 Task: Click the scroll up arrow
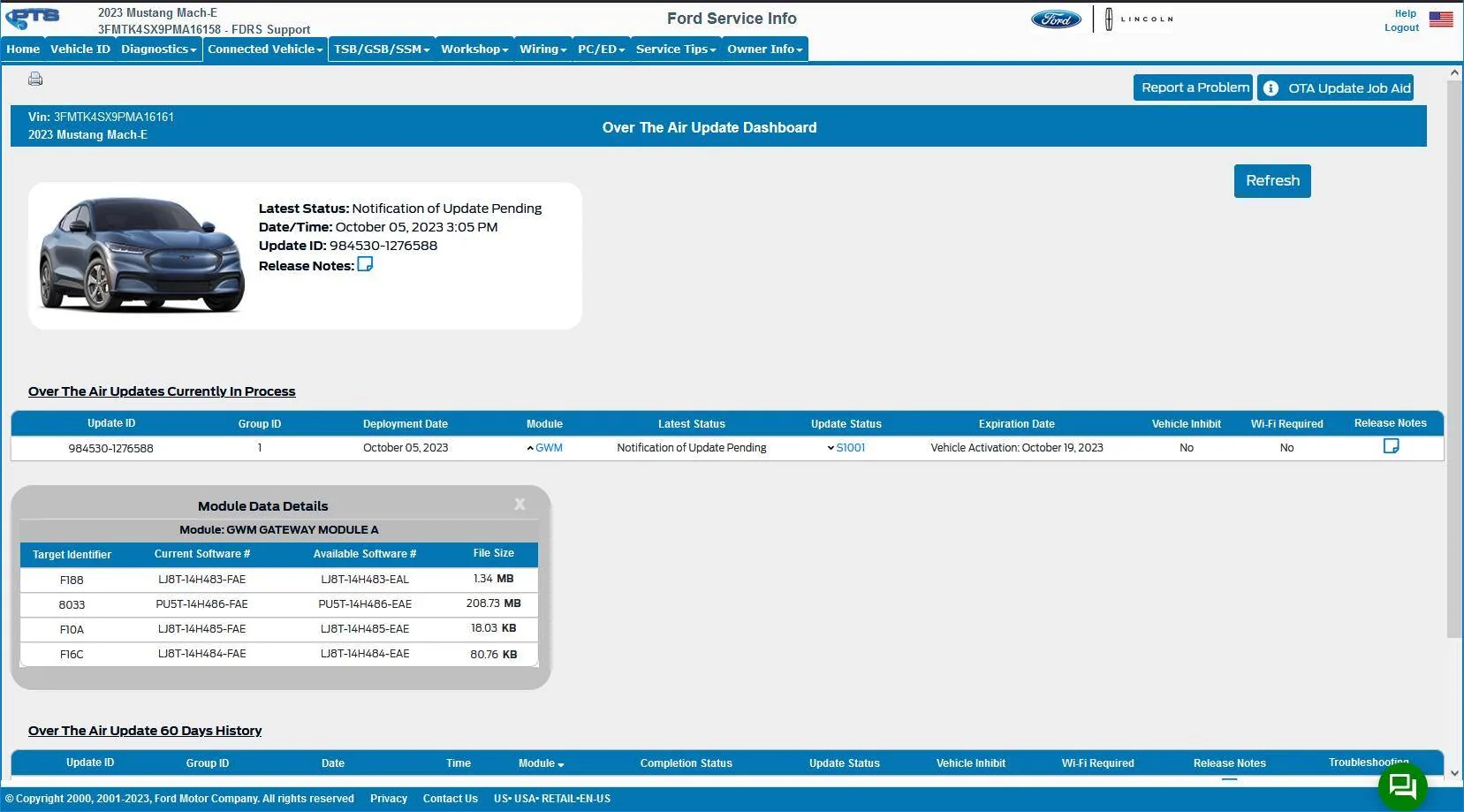[x=1454, y=72]
